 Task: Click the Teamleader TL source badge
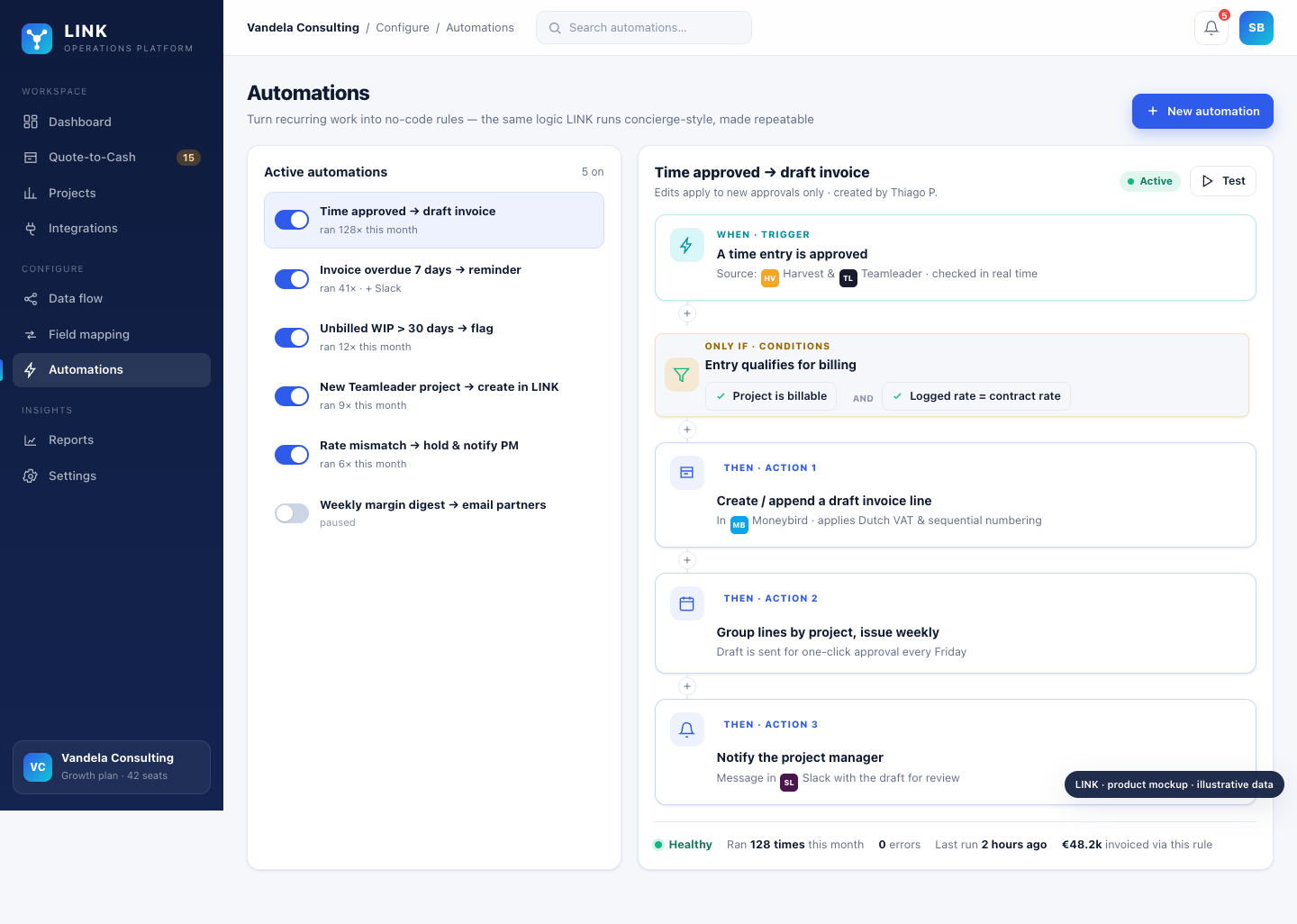pyautogui.click(x=848, y=278)
